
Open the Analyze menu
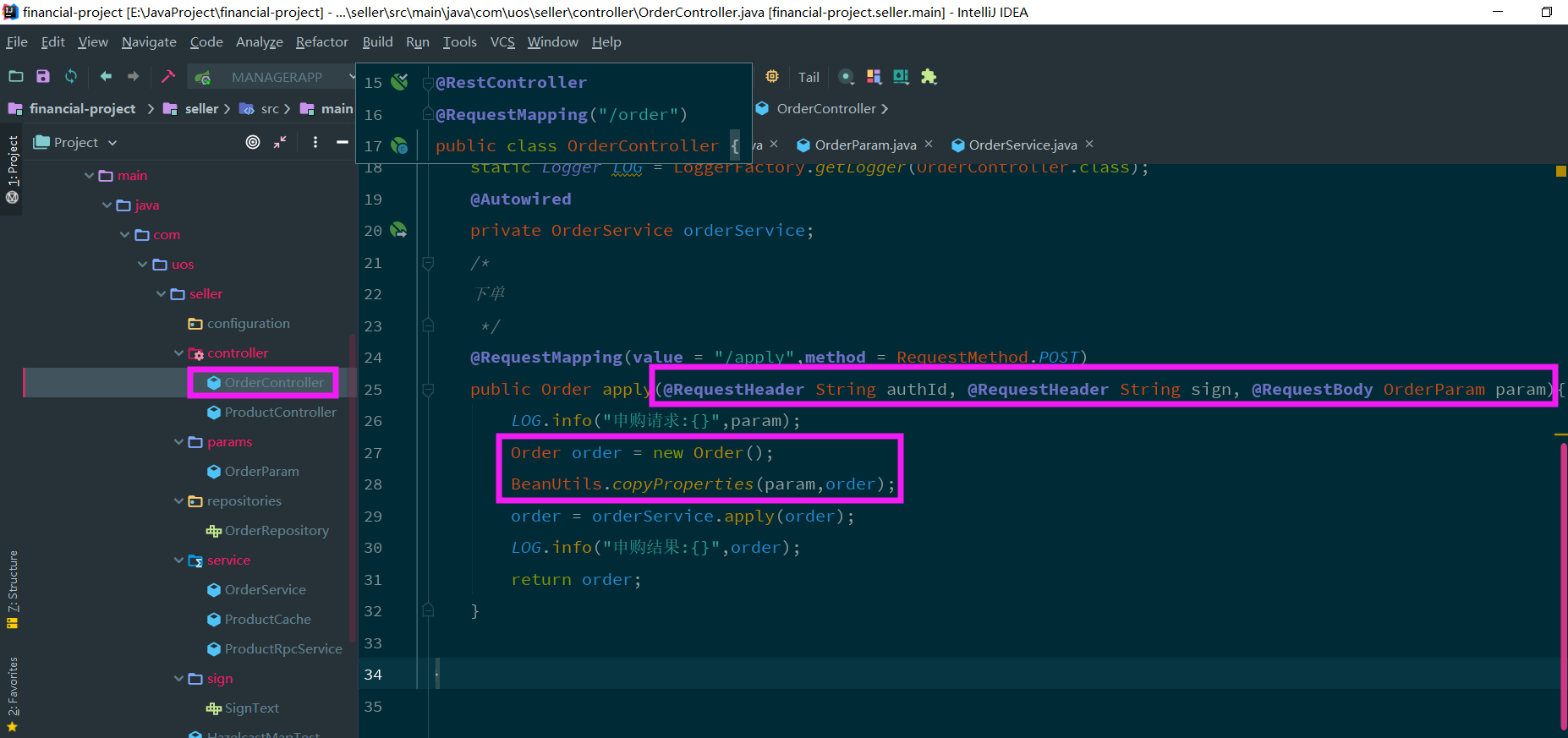pos(259,41)
